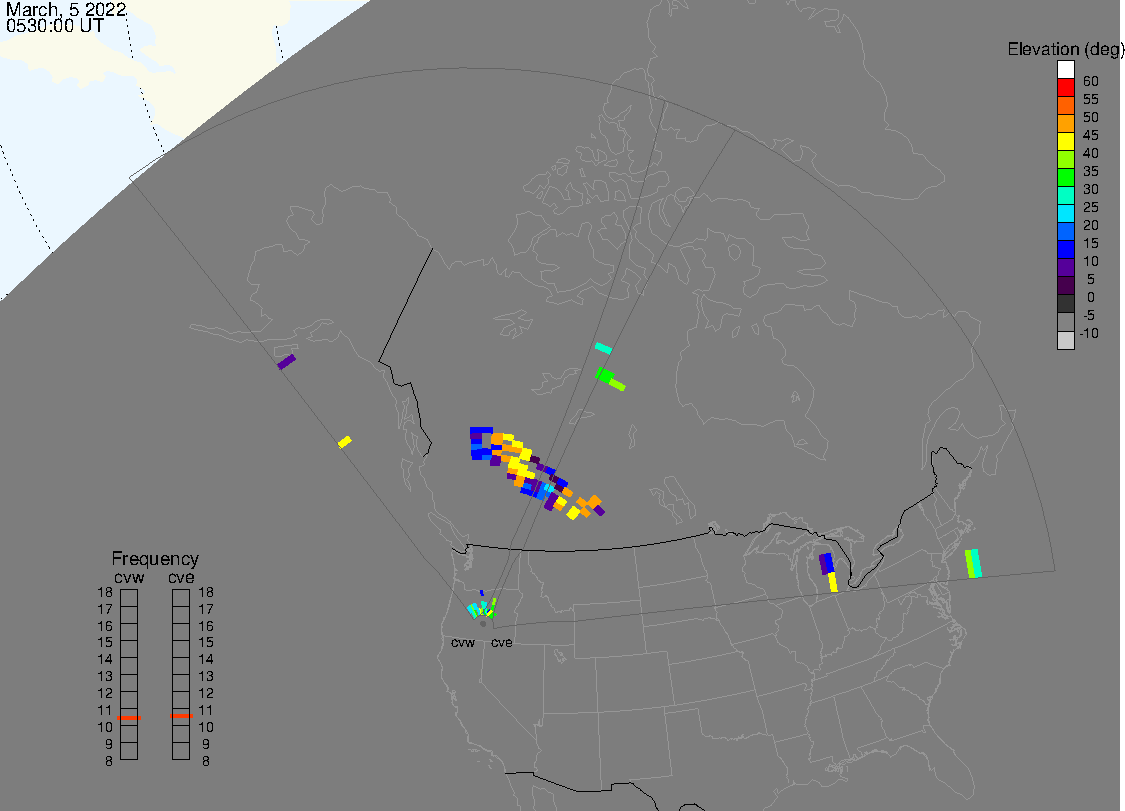Click the '8' label right of cve bar

[x=206, y=761]
